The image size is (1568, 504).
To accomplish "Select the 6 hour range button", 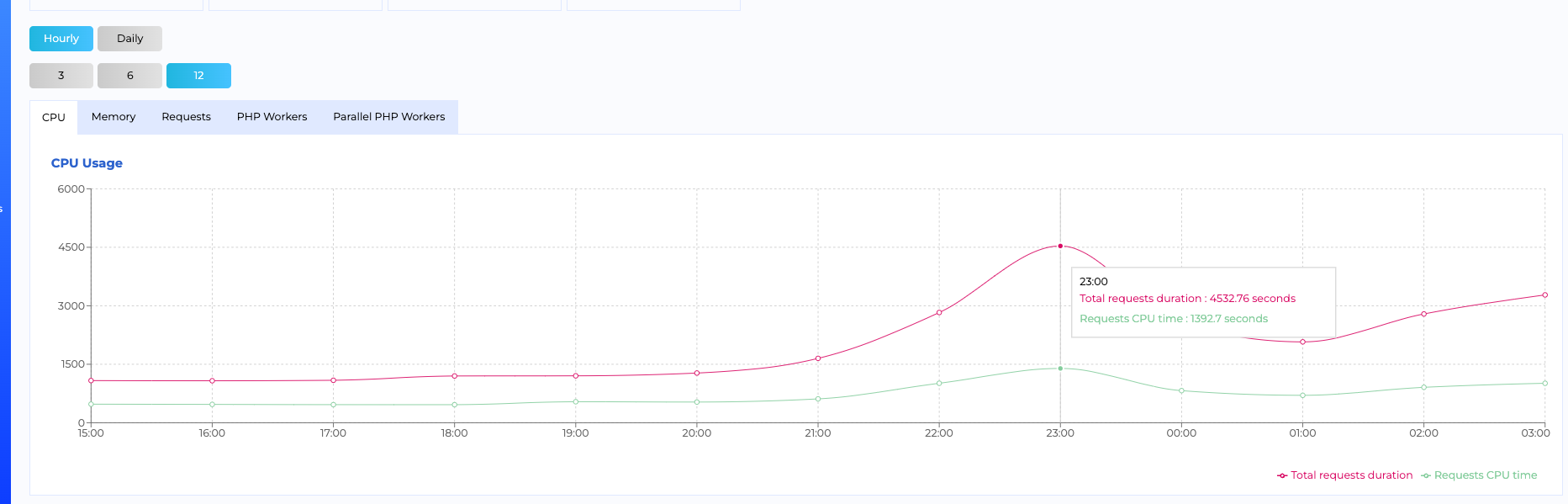I will point(129,76).
